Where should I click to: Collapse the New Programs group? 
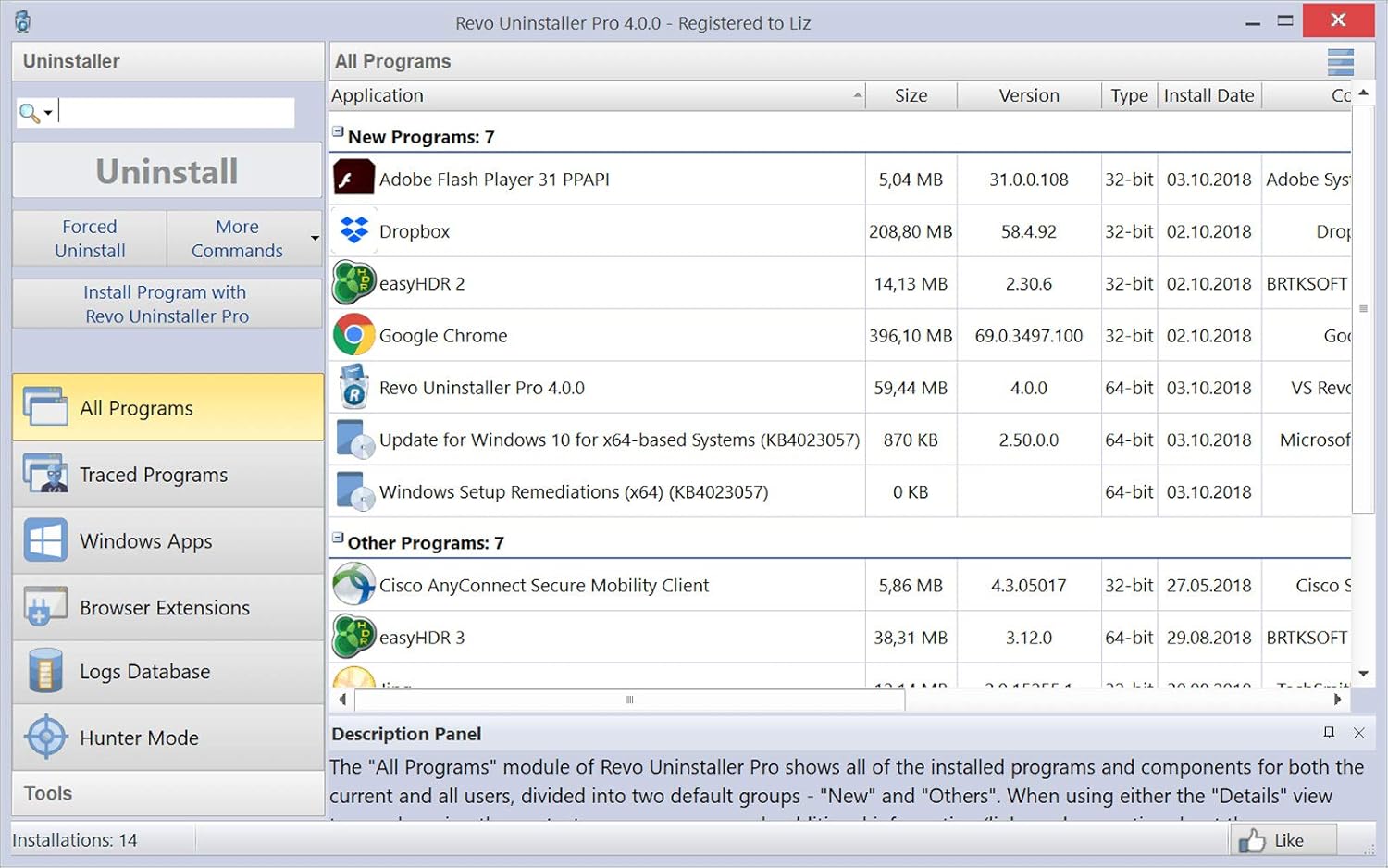click(338, 131)
